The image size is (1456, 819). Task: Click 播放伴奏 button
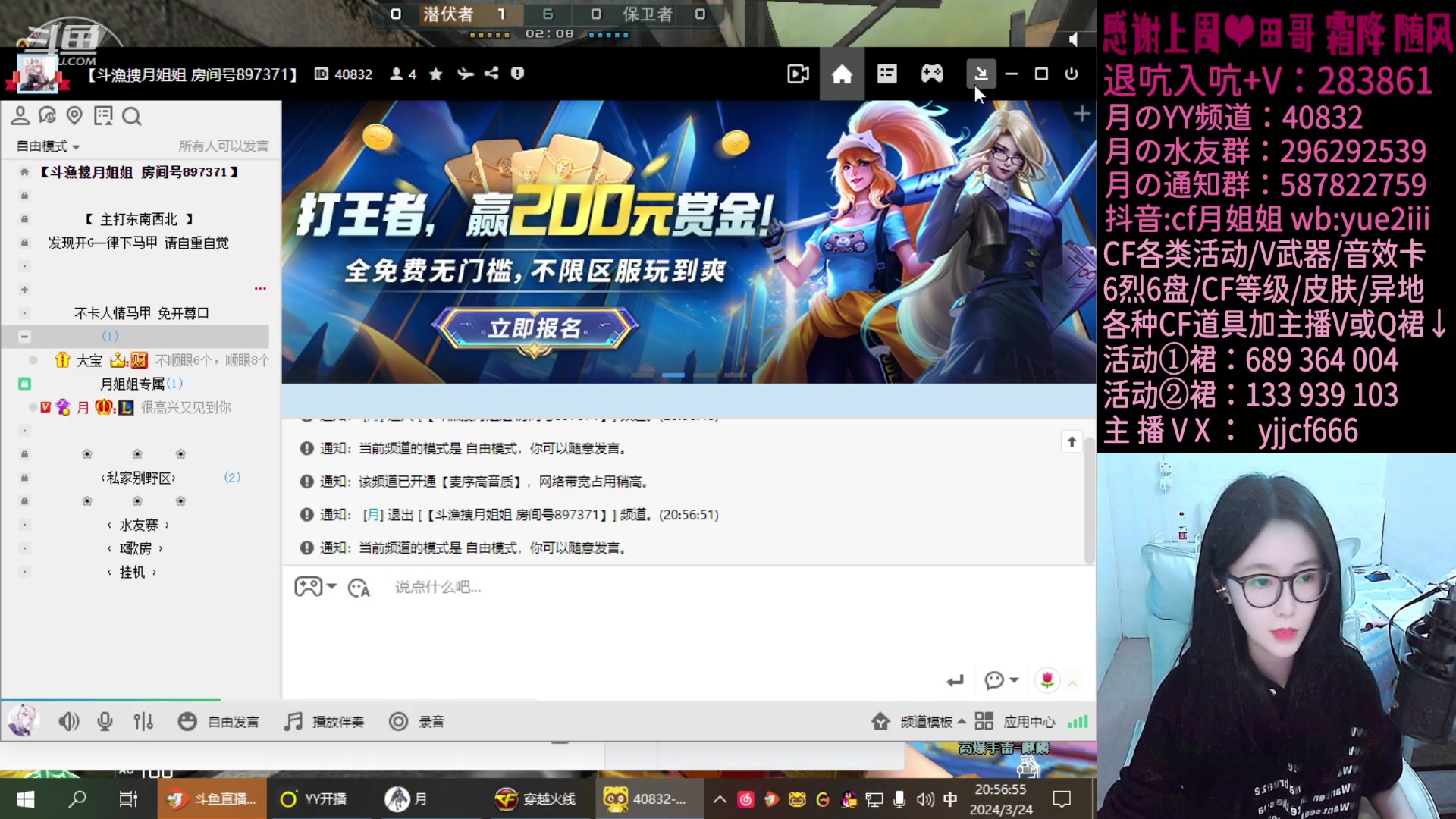[x=324, y=722]
